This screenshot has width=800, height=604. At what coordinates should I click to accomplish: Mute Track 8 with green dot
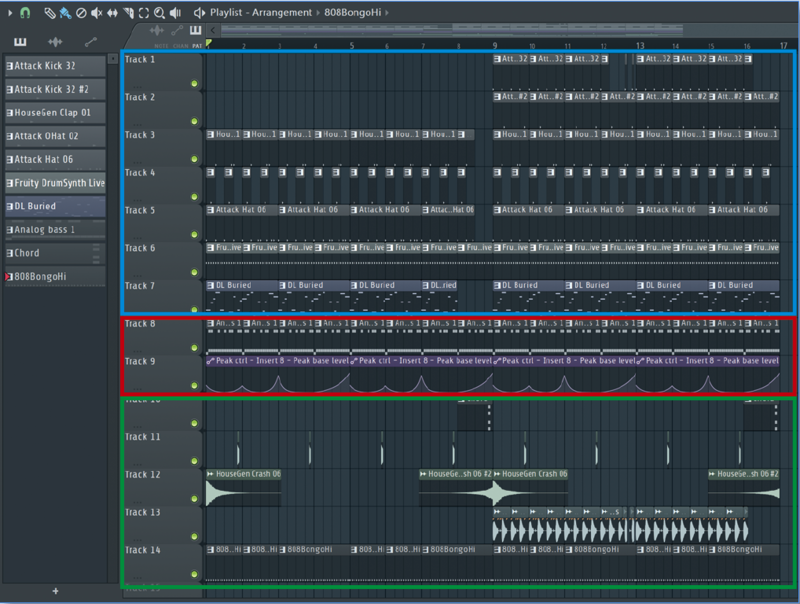(x=194, y=348)
